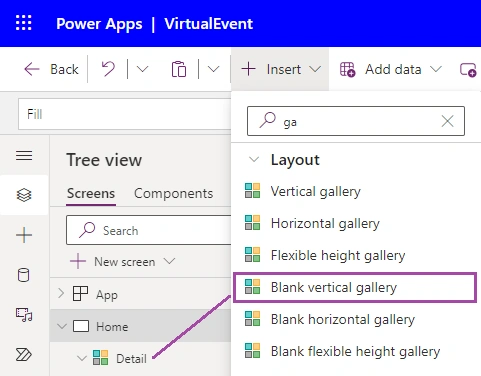Click the paste clipboard icon
Image resolution: width=481 pixels, height=376 pixels.
179,69
